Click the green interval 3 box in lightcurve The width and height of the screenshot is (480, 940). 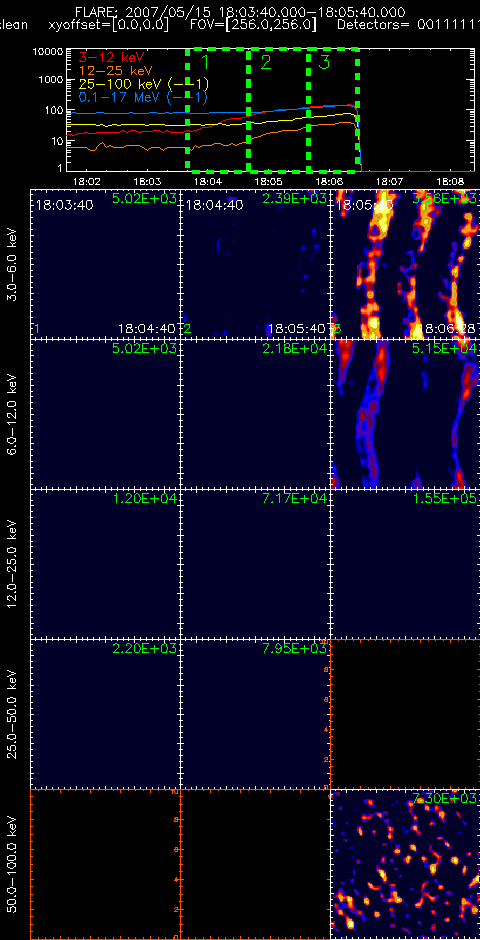pos(333,110)
